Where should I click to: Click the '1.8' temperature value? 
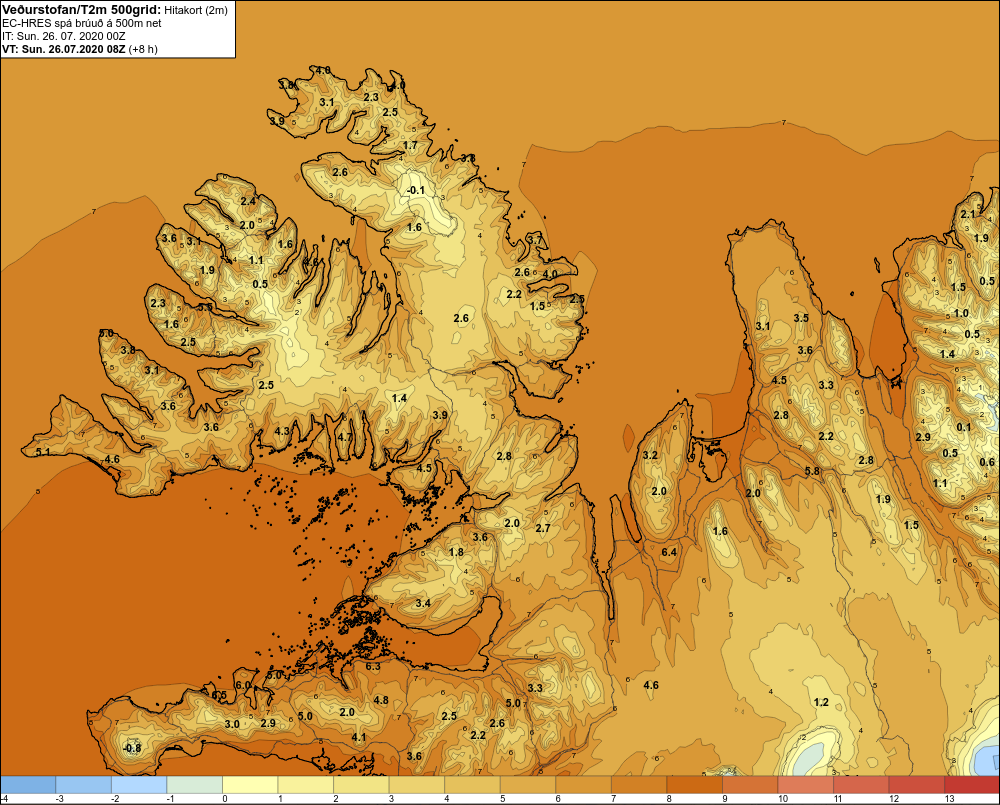pyautogui.click(x=456, y=552)
